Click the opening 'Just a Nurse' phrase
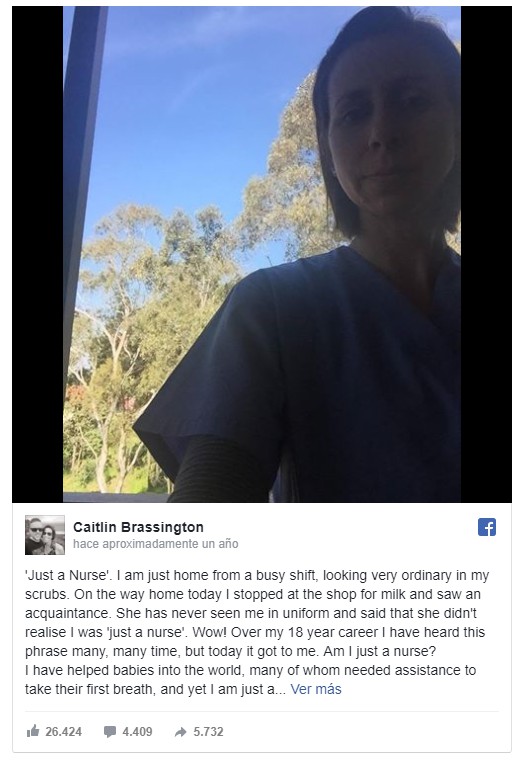The height and width of the screenshot is (769, 516). pos(69,575)
